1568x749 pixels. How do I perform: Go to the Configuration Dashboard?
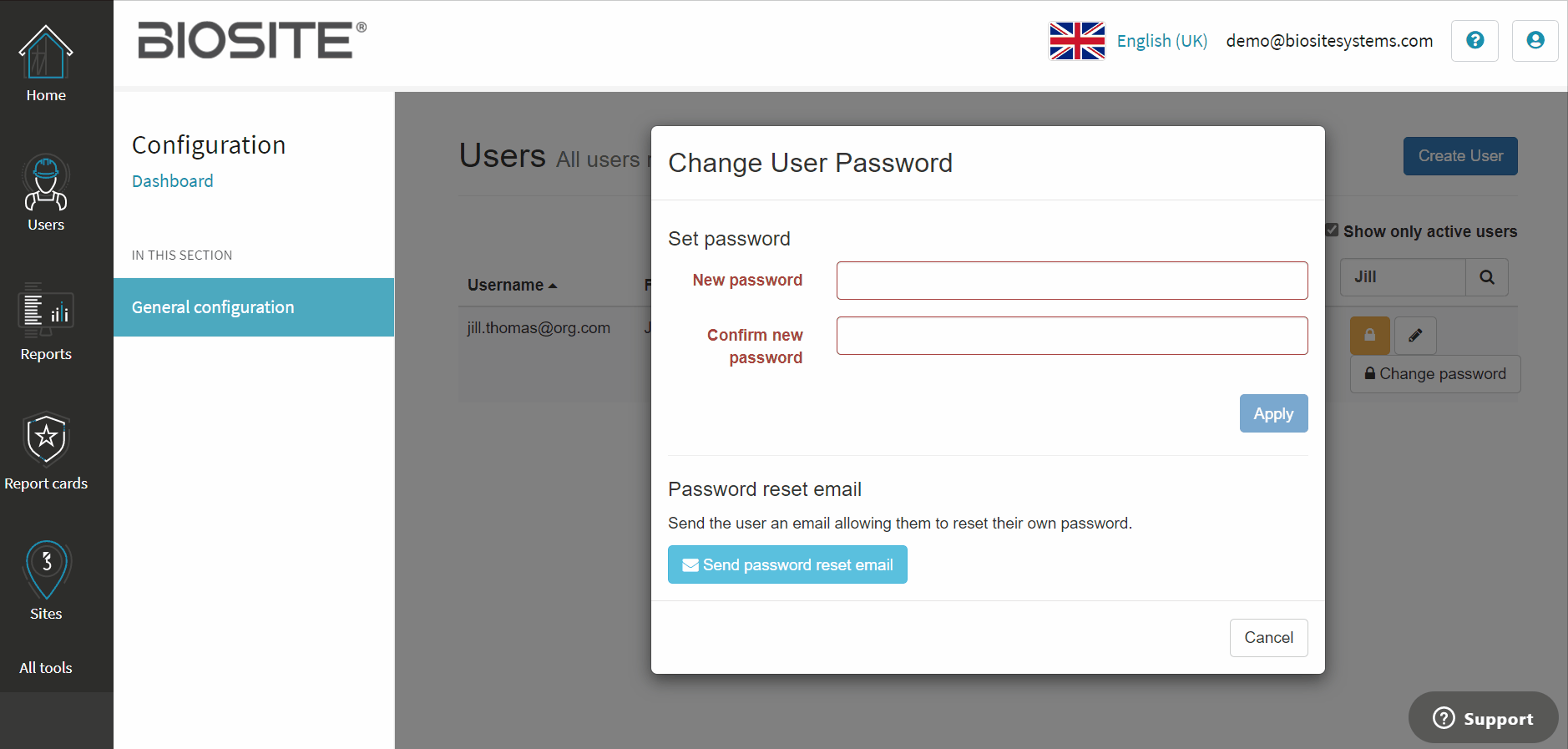point(172,180)
